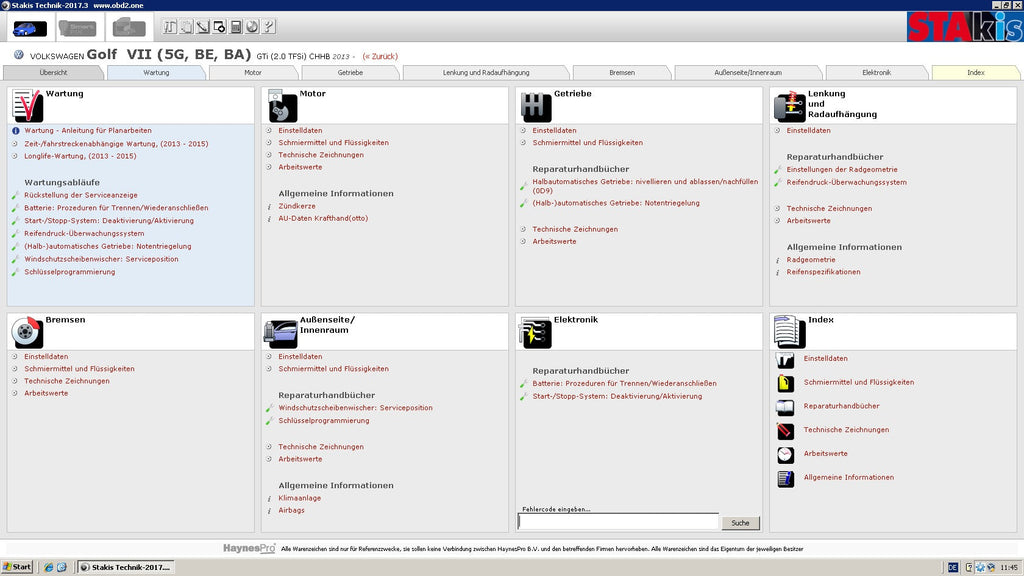1024x576 pixels.
Task: Open the Windows Start button
Action: point(18,567)
